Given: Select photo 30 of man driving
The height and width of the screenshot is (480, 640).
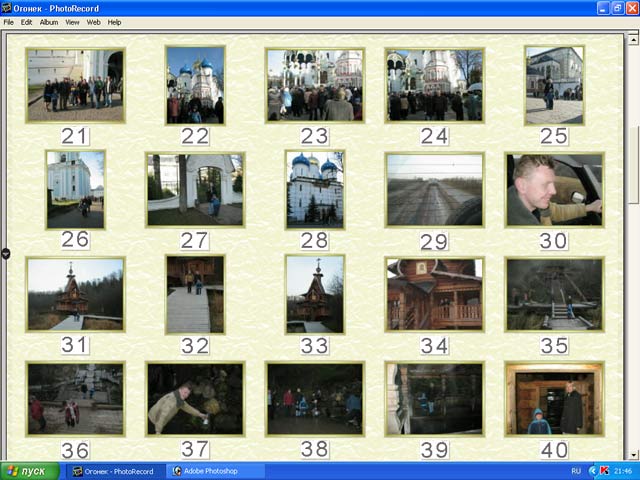Looking at the screenshot, I should [x=554, y=189].
